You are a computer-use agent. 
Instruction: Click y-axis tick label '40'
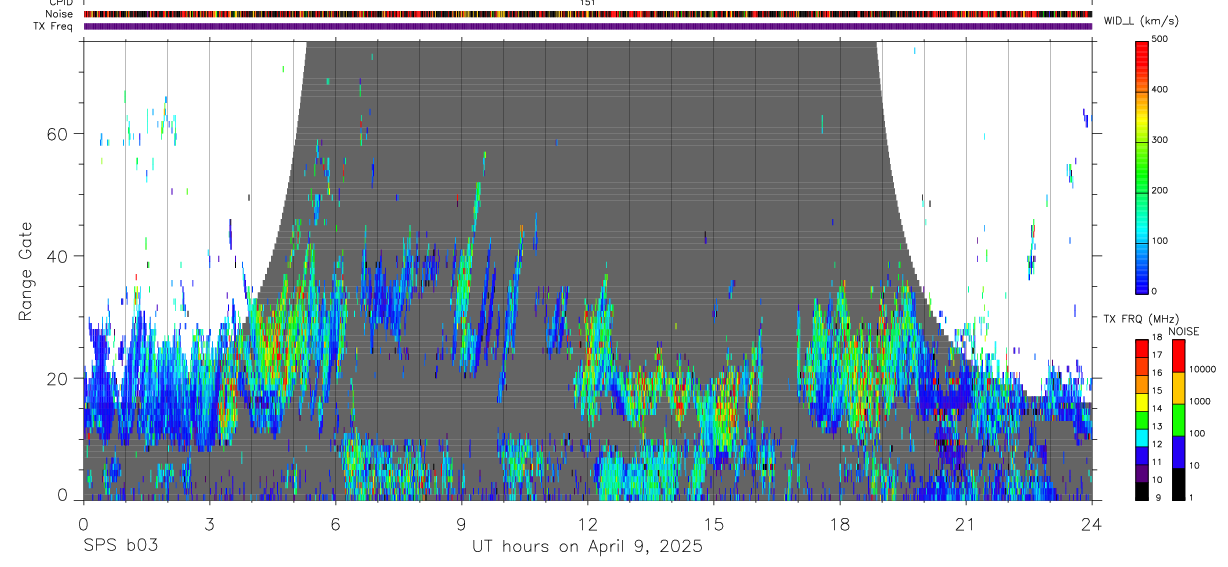[x=59, y=256]
